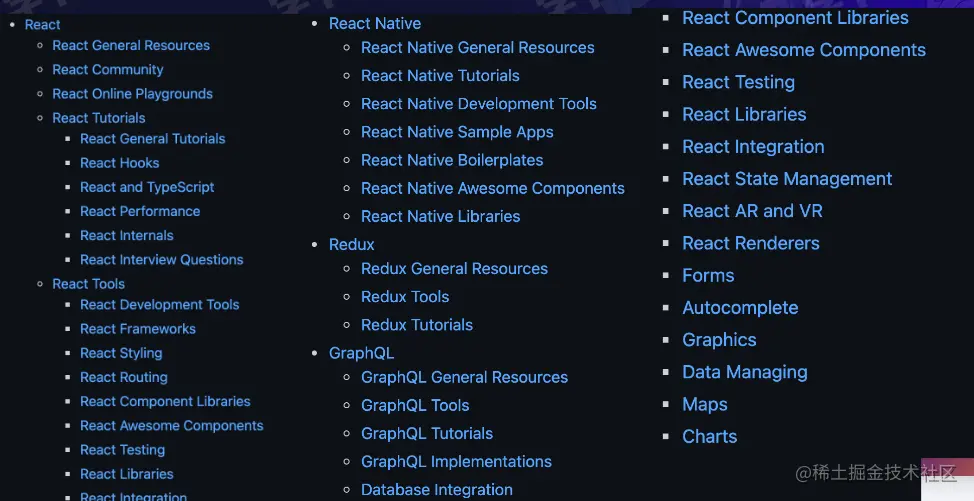The width and height of the screenshot is (974, 501).
Task: Select React and TypeScript
Action: [147, 187]
